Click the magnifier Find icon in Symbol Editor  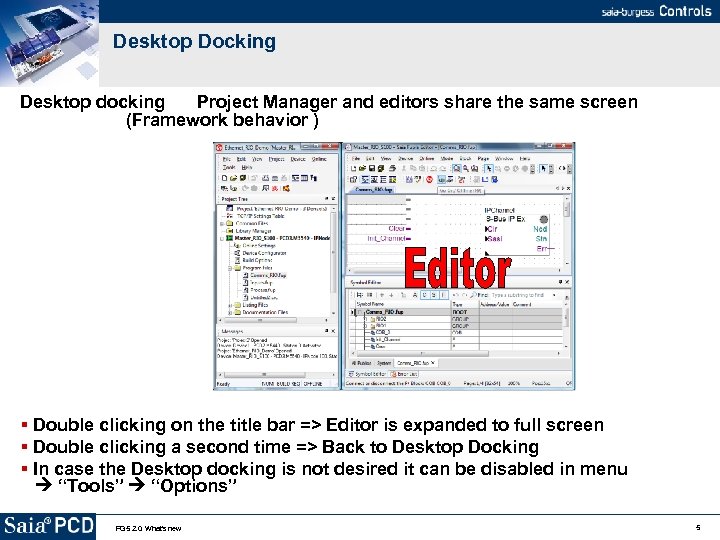coord(473,295)
